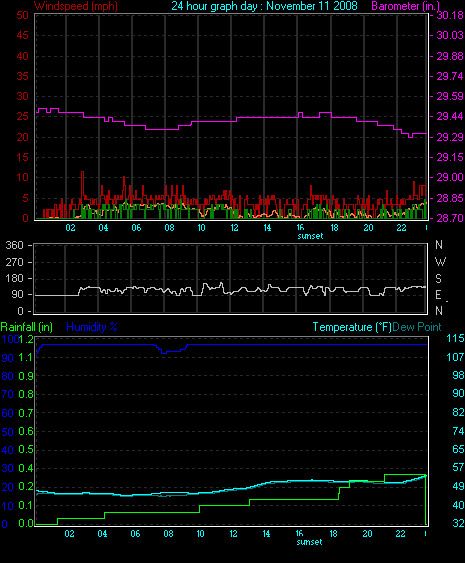The width and height of the screenshot is (465, 563).
Task: Click blue humidity axis value "70"
Action: (8, 395)
